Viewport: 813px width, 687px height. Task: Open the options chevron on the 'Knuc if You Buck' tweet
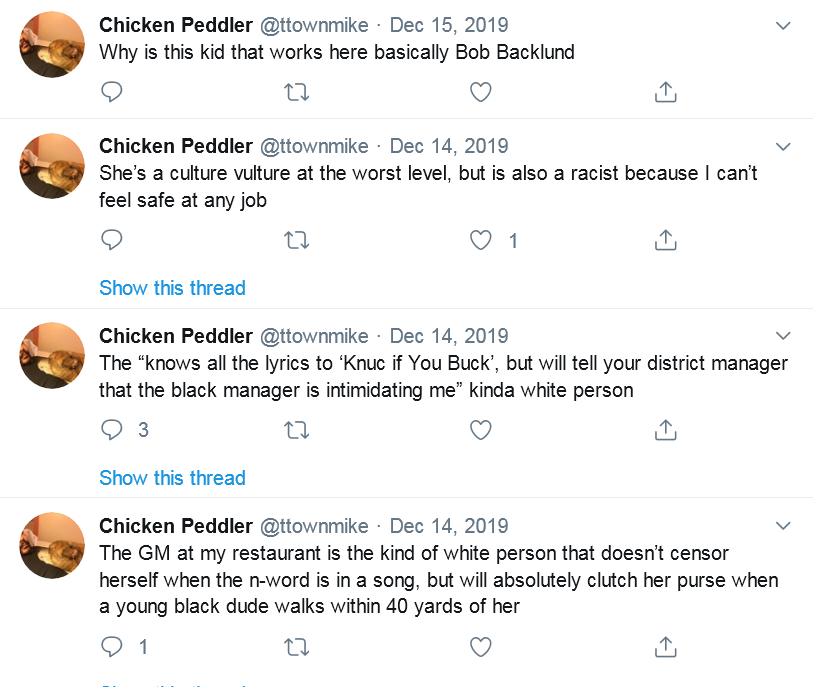[x=783, y=336]
